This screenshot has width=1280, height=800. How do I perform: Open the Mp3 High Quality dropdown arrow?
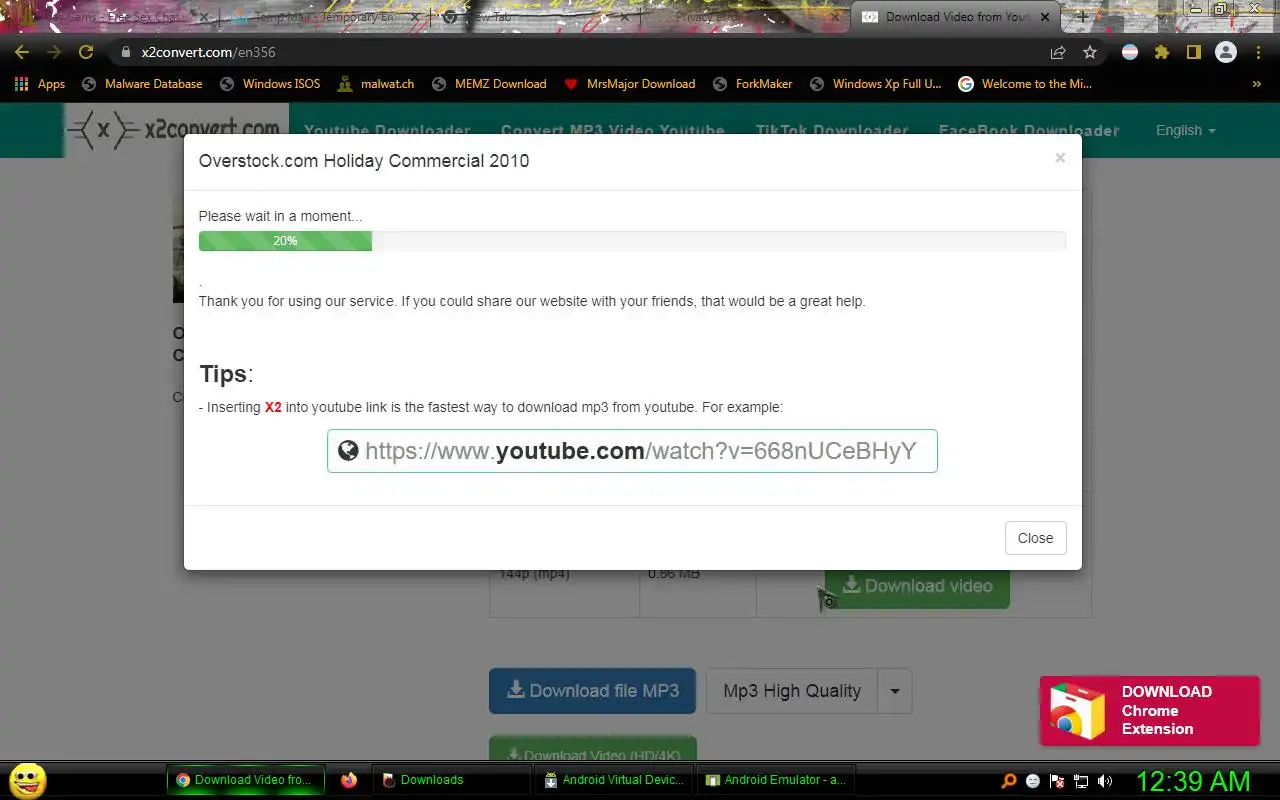click(894, 691)
